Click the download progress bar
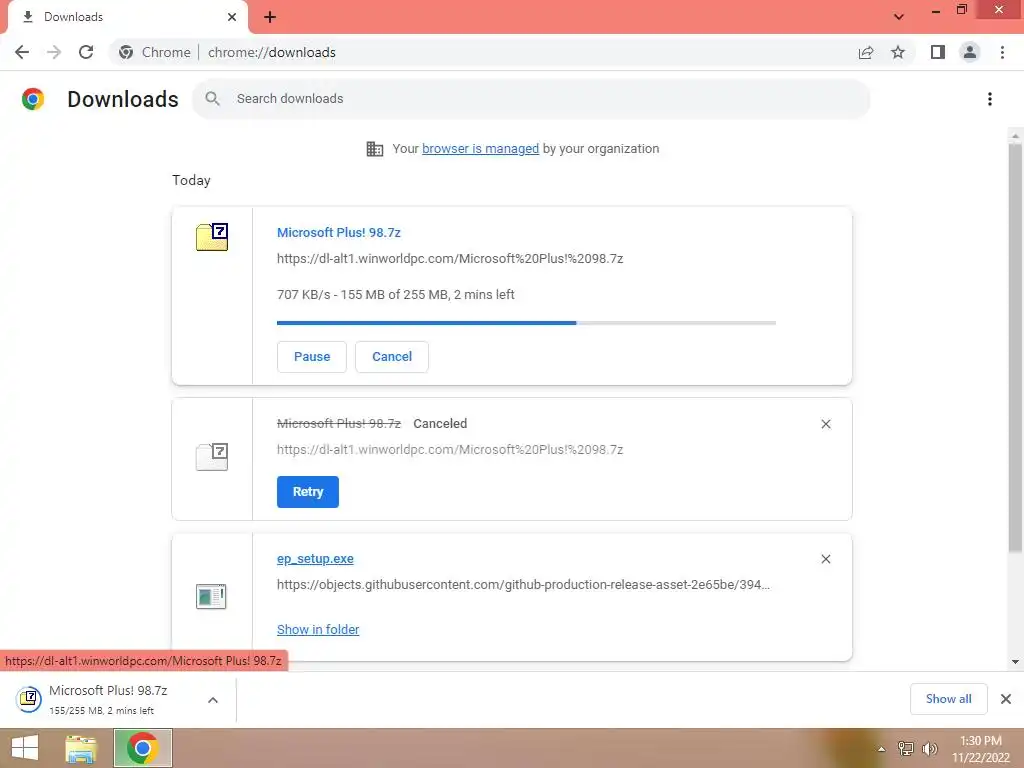 [x=526, y=323]
